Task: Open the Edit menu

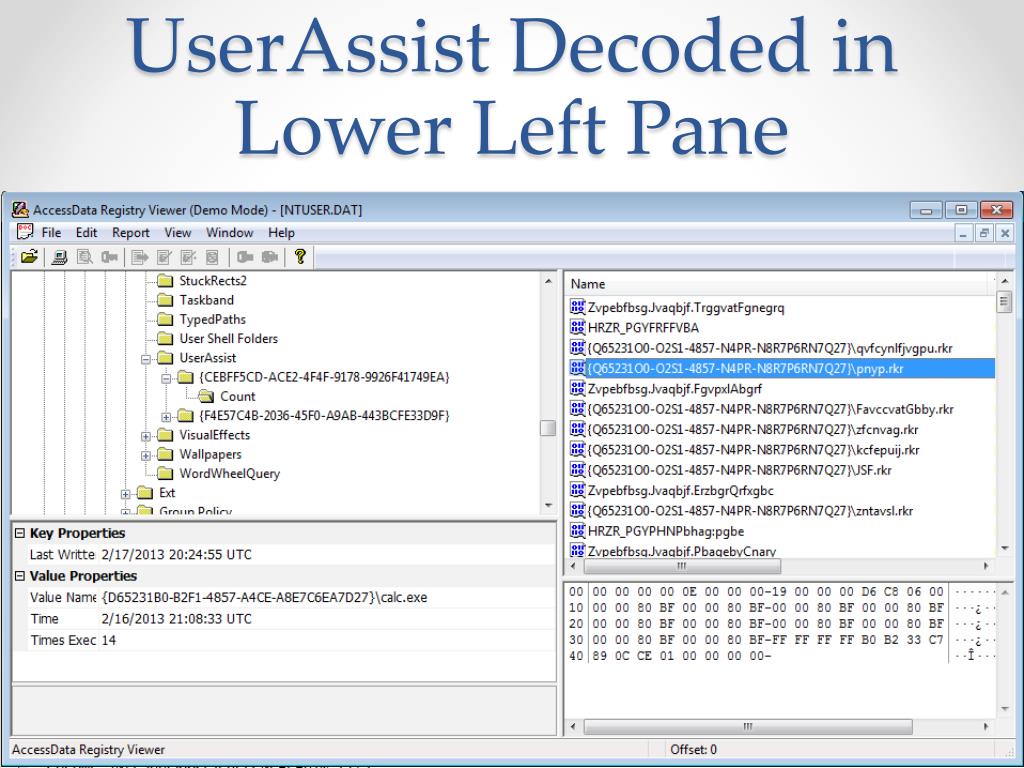Action: 86,232
